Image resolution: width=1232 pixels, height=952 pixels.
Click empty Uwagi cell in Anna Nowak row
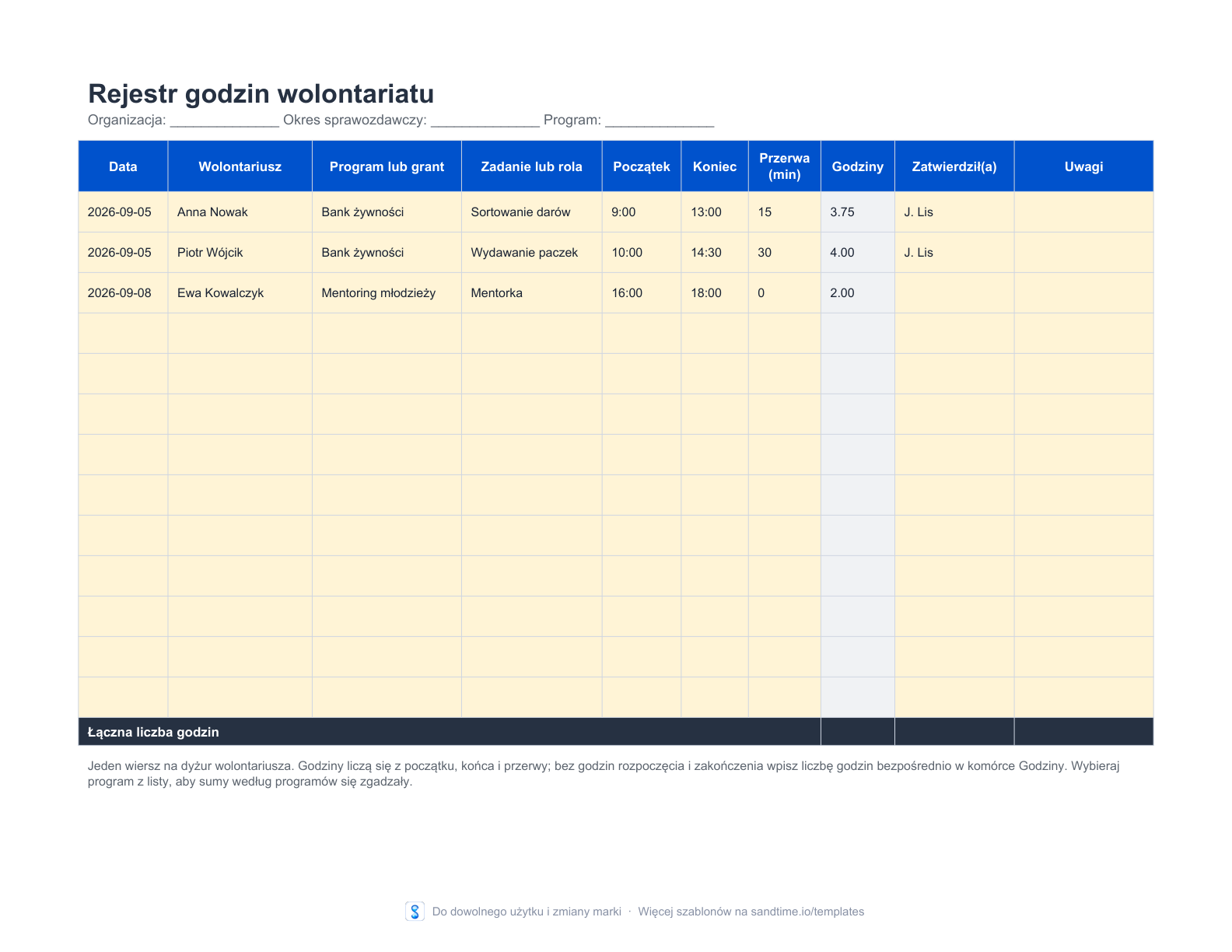1083,212
